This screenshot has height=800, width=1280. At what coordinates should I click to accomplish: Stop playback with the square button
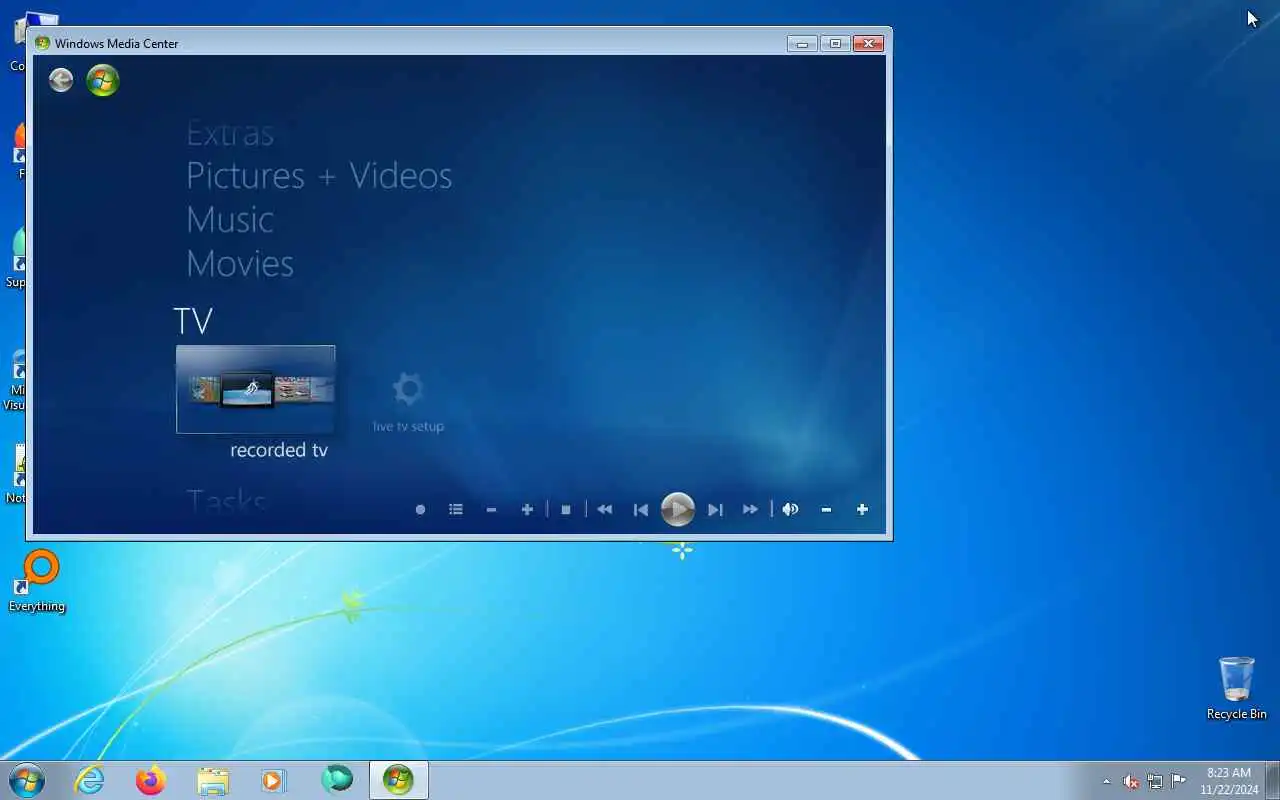pyautogui.click(x=566, y=509)
